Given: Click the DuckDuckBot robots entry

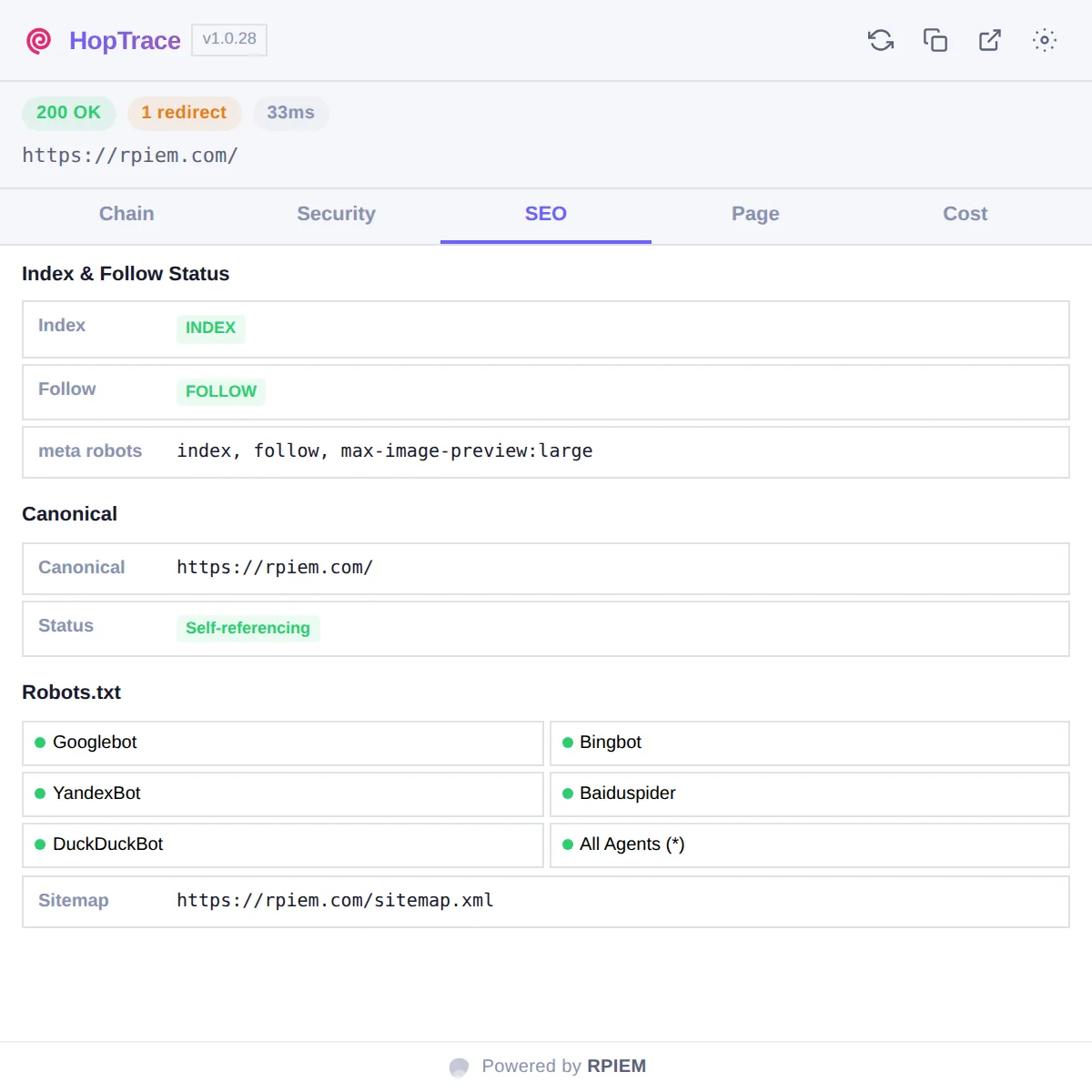Looking at the screenshot, I should (283, 845).
